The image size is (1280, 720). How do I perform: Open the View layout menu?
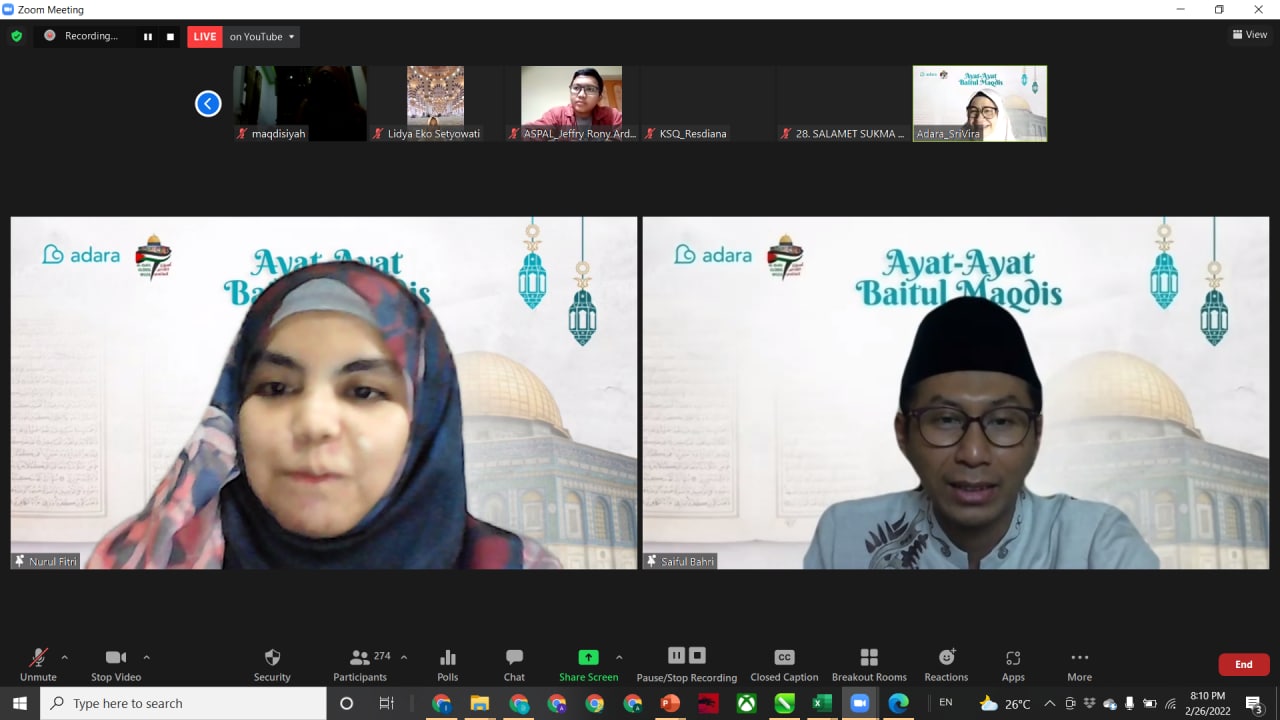(1250, 35)
